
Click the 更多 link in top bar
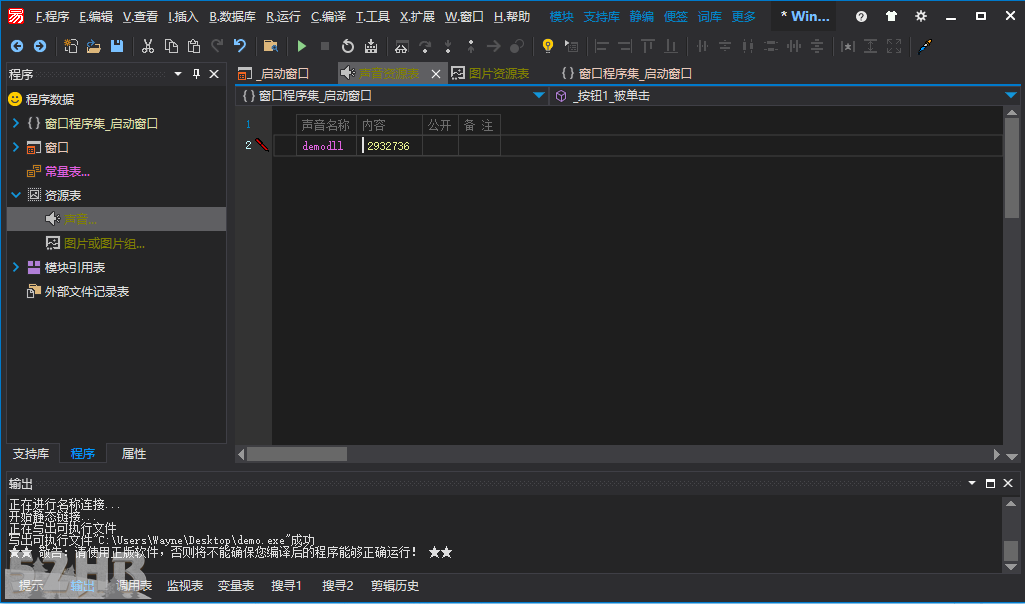coord(743,16)
